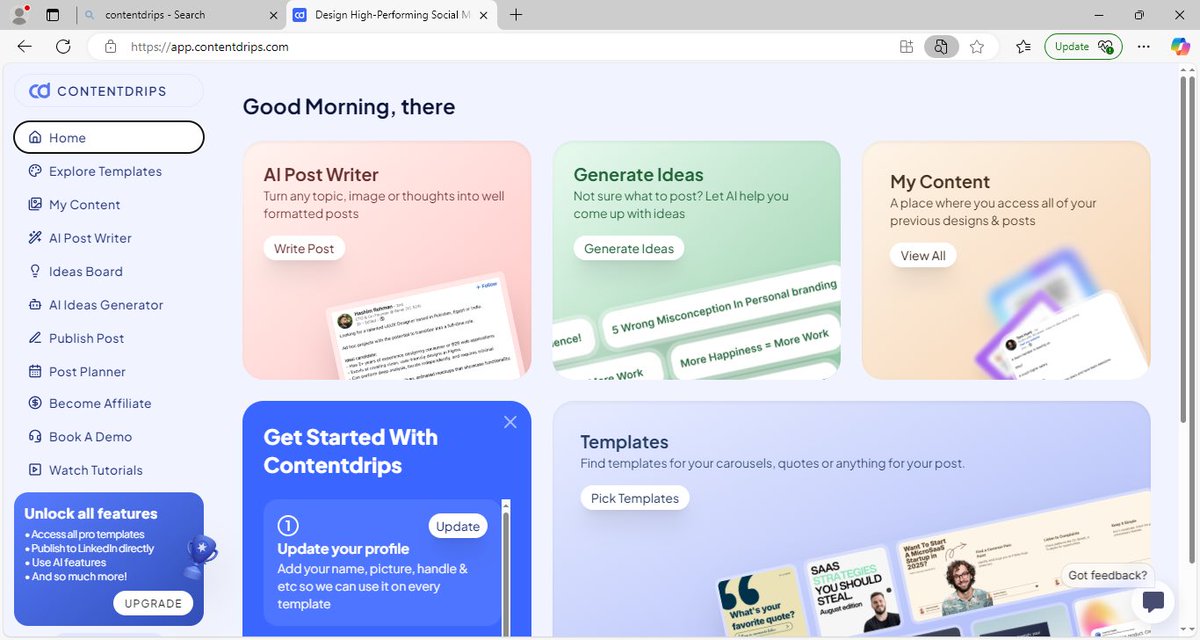This screenshot has height=640, width=1200.
Task: Click the Update profile button
Action: [458, 526]
